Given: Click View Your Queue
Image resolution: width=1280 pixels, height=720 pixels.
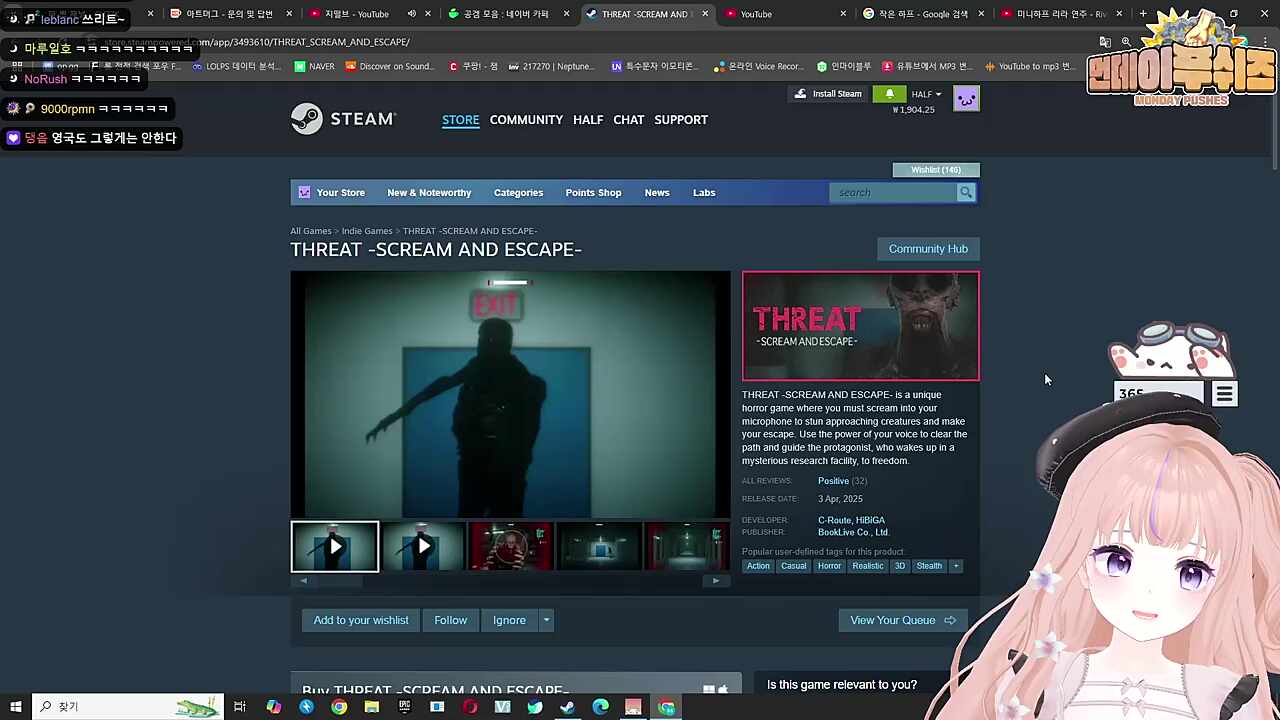Looking at the screenshot, I should (x=902, y=620).
